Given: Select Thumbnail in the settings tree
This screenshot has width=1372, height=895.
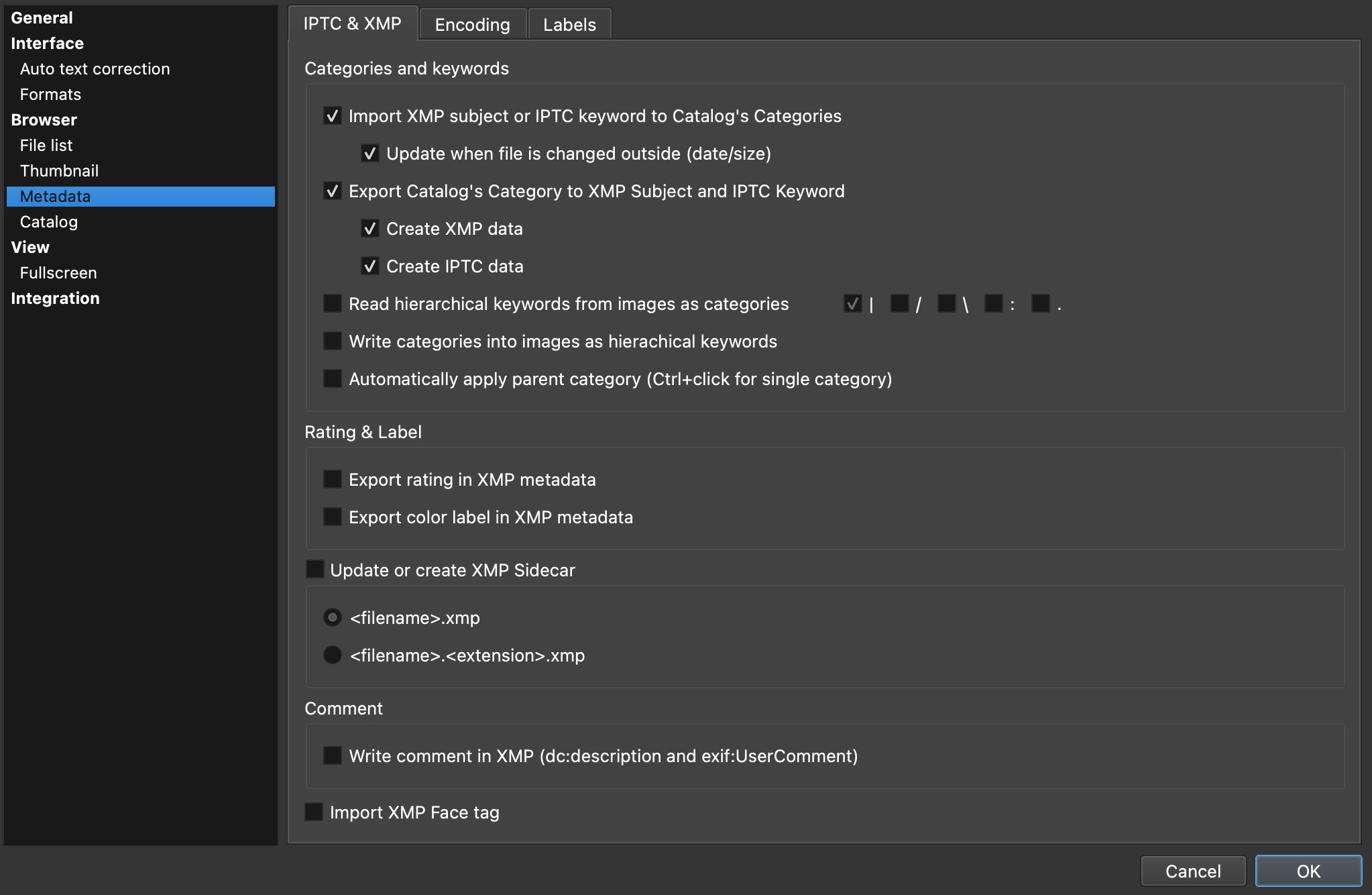Looking at the screenshot, I should coord(59,171).
